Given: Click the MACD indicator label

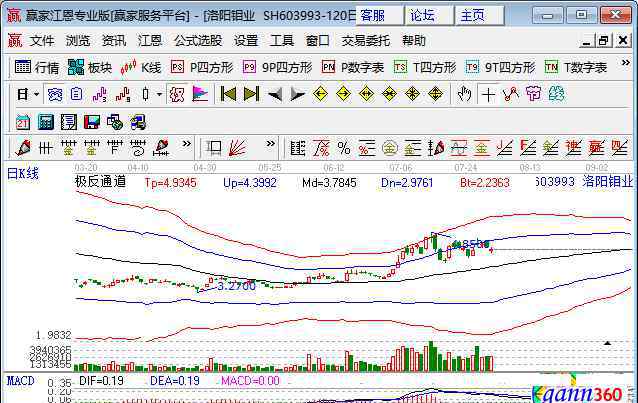Looking at the screenshot, I should pos(21,381).
